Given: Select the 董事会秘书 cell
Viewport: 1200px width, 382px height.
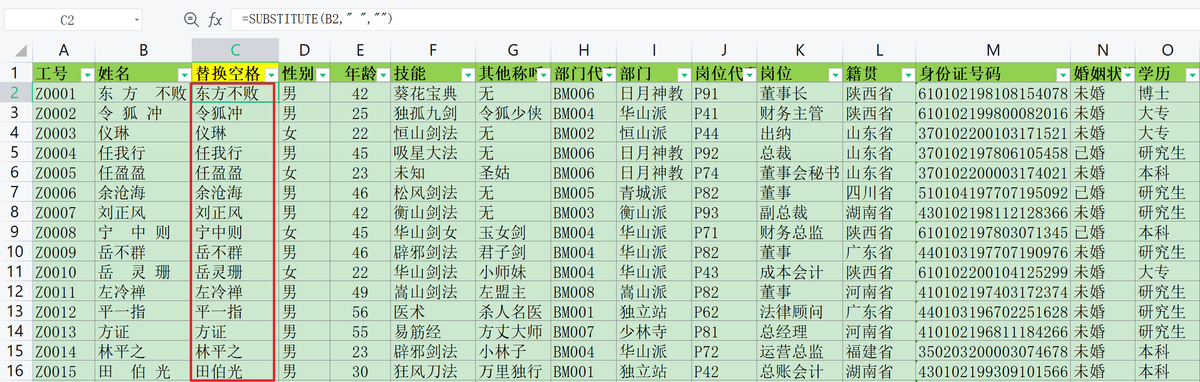Looking at the screenshot, I should point(799,173).
